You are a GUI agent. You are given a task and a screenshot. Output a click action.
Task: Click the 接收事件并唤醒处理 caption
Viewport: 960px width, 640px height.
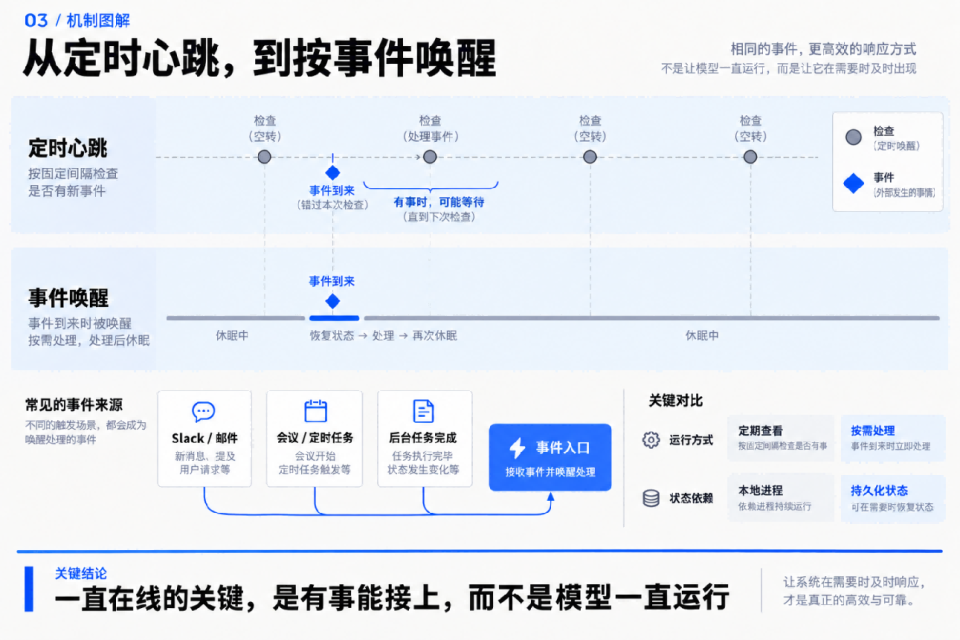[550, 472]
